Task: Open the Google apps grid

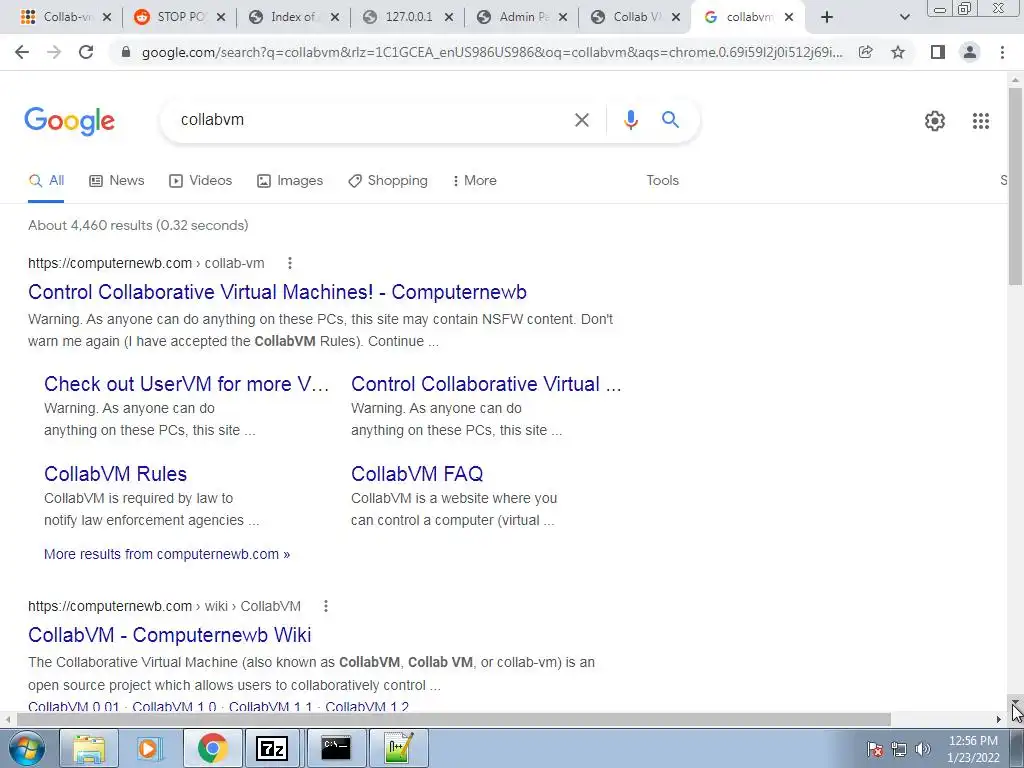Action: (x=980, y=121)
